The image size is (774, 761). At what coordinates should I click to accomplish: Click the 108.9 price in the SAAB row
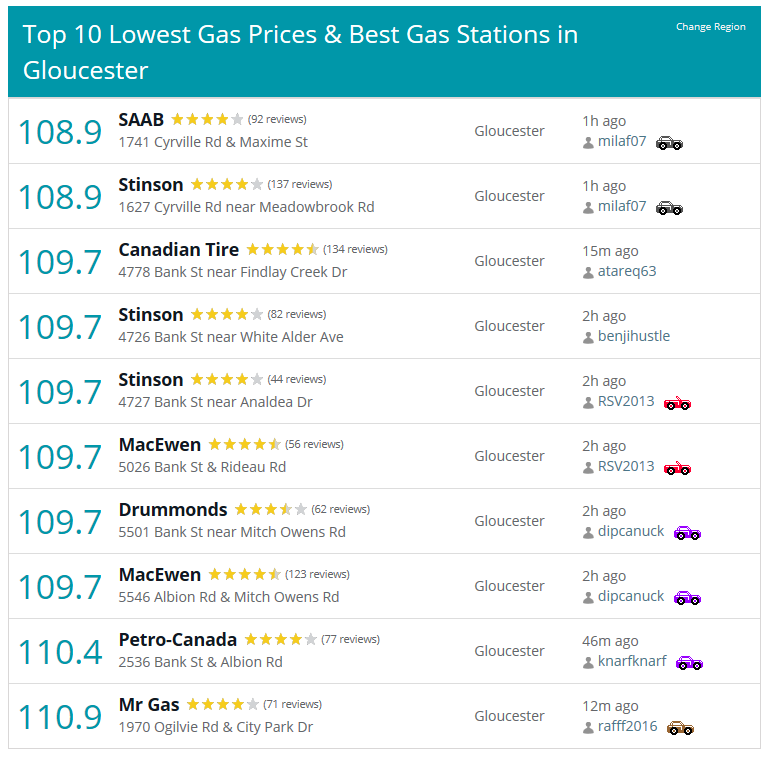coord(60,132)
